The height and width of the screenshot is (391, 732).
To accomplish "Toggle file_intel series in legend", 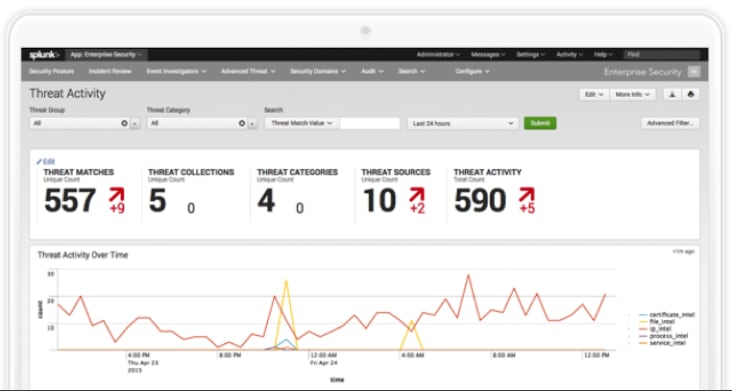I will 662,322.
